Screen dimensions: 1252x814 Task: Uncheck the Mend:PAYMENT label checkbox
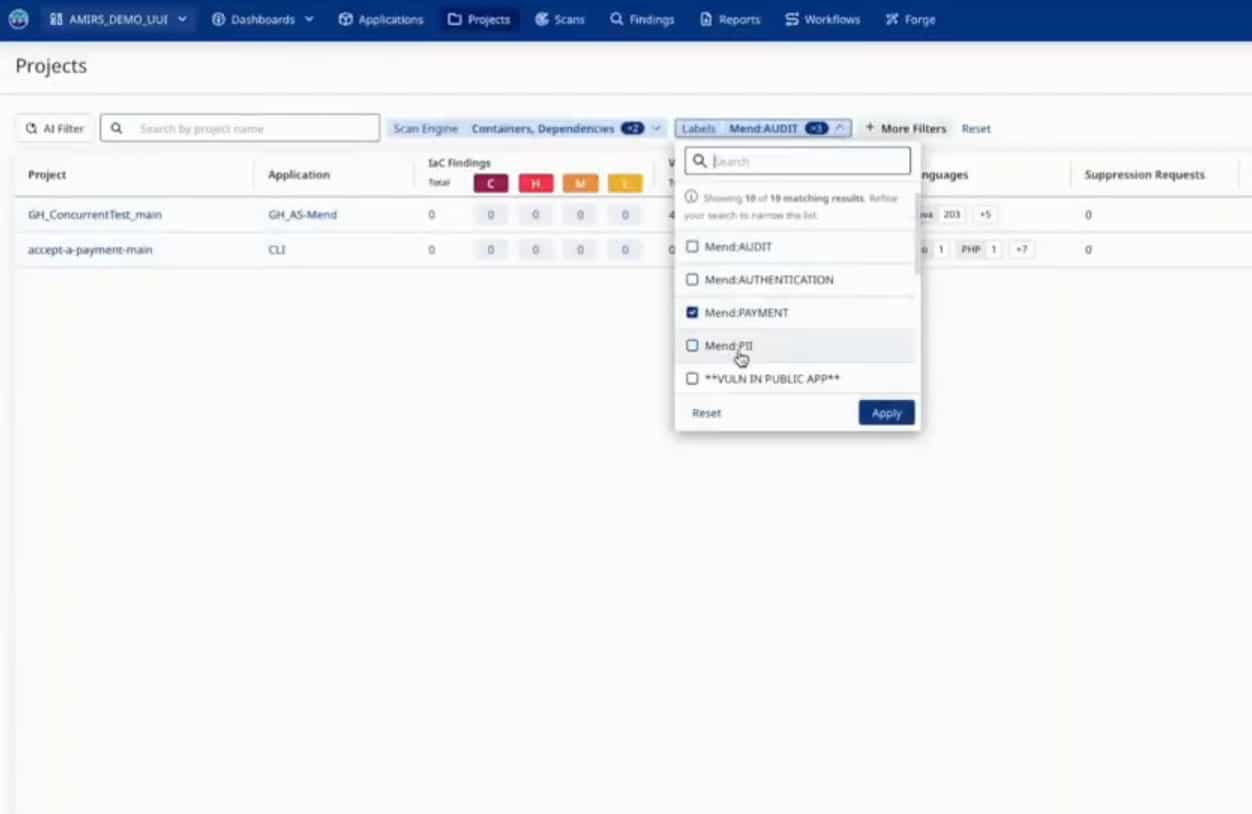tap(692, 313)
